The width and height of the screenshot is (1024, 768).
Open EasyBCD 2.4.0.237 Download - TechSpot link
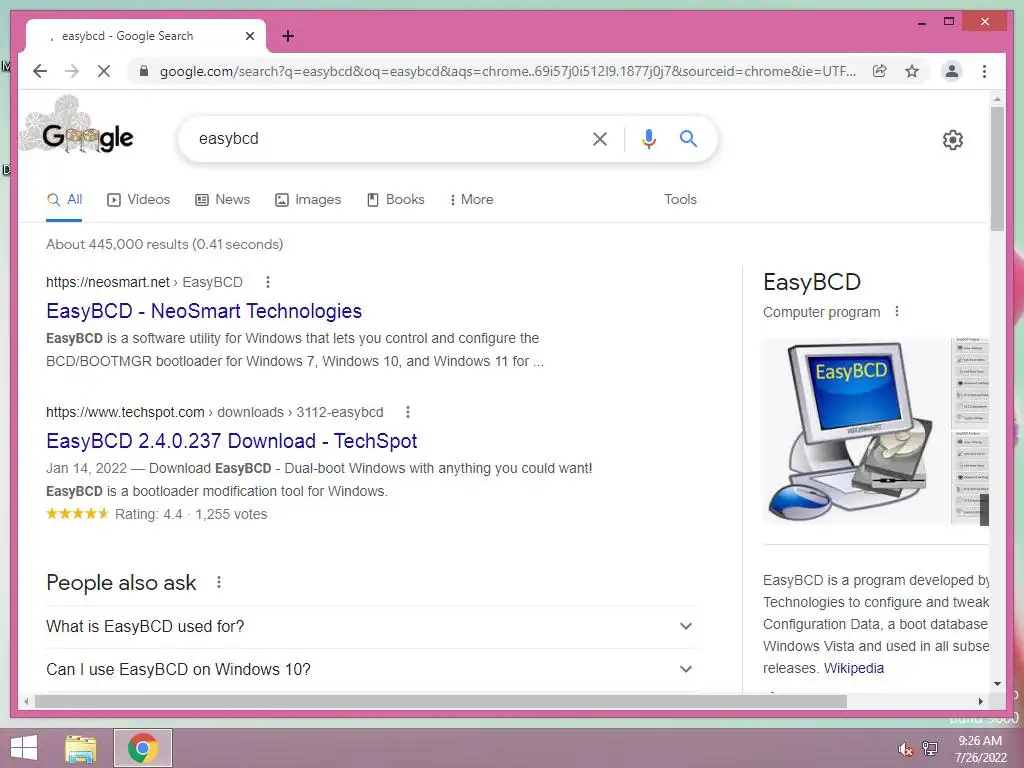(232, 441)
